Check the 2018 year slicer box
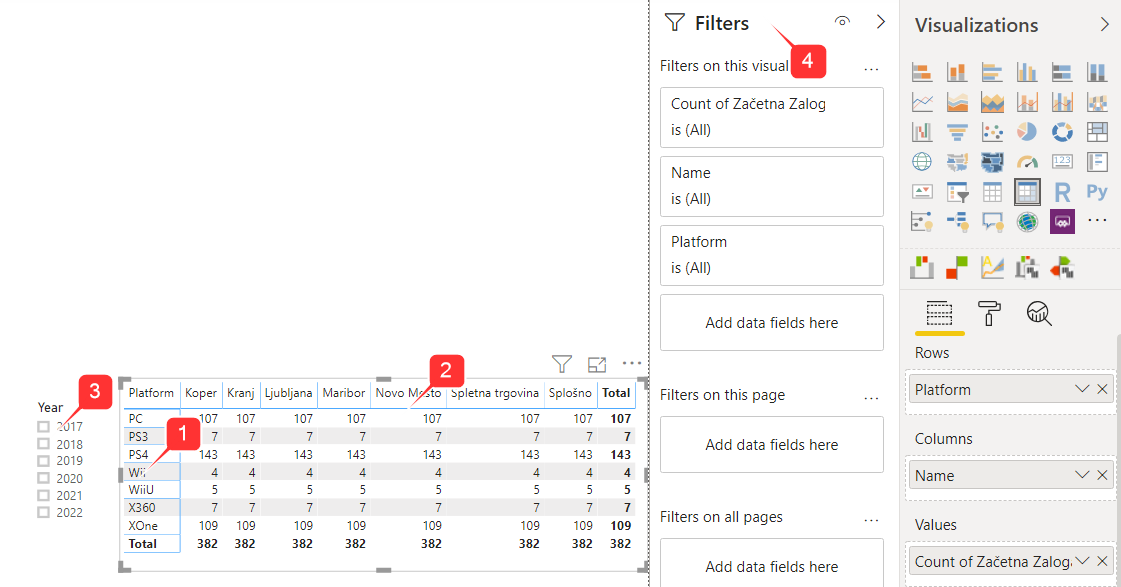Screen dimensions: 1121x587 [44, 444]
